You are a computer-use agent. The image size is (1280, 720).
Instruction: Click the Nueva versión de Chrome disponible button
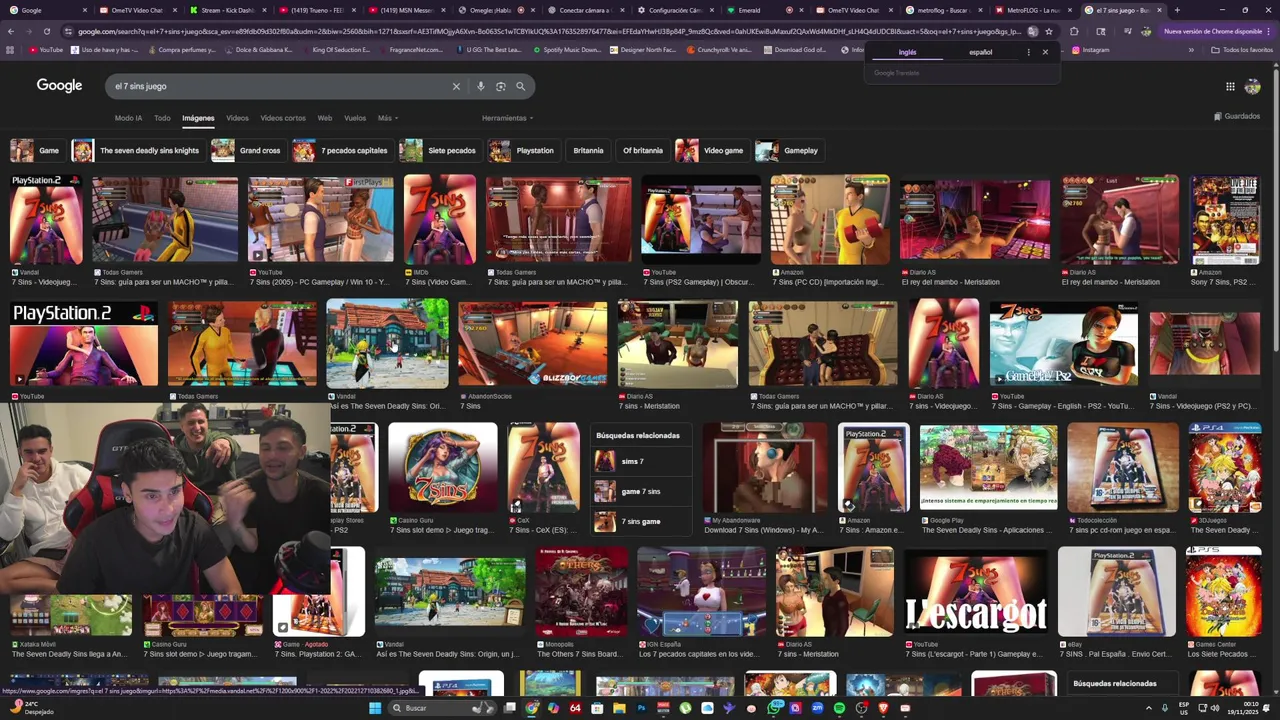click(x=1213, y=31)
